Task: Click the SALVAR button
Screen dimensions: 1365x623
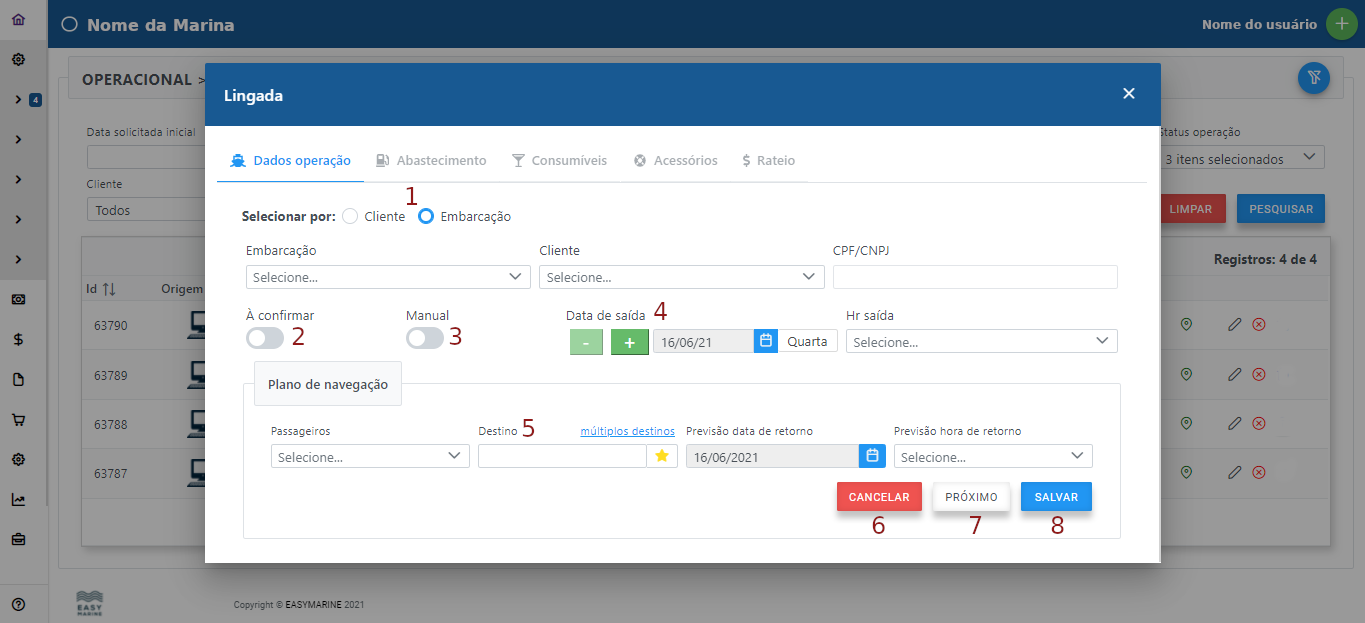Action: point(1056,497)
